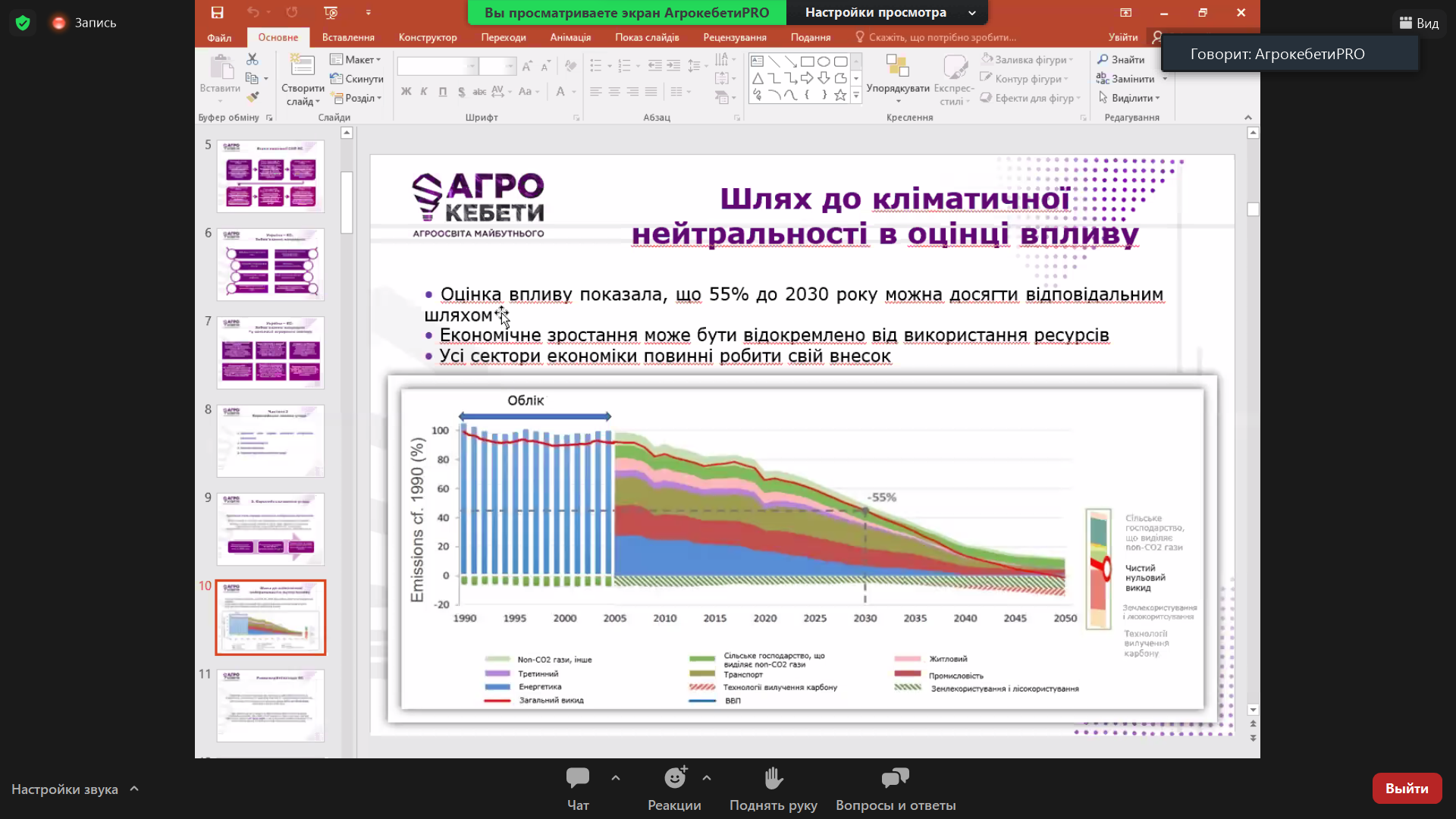This screenshot has height=819, width=1456.
Task: Toggle bold Ж formatting
Action: pos(406,92)
